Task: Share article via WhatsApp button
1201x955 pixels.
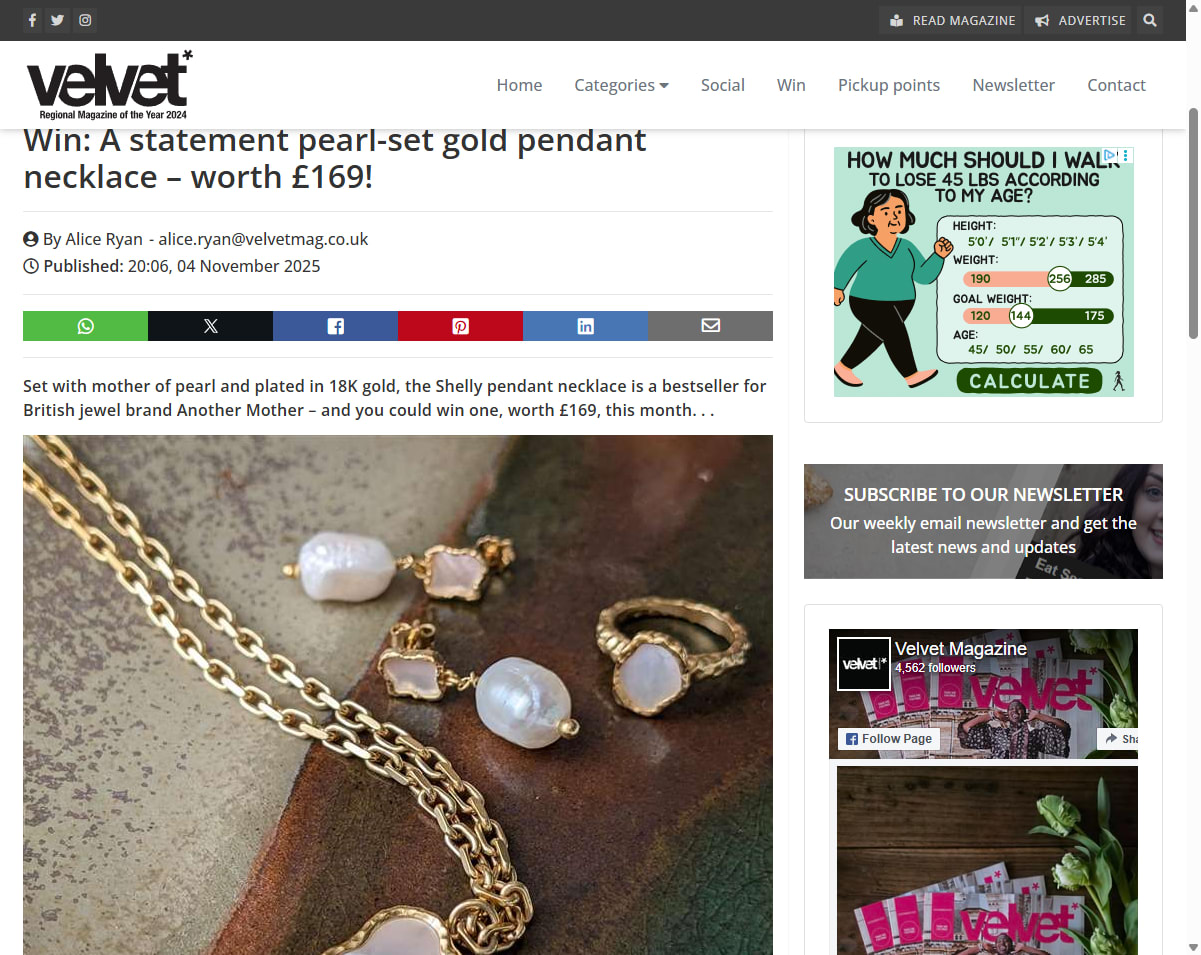Action: 85,326
